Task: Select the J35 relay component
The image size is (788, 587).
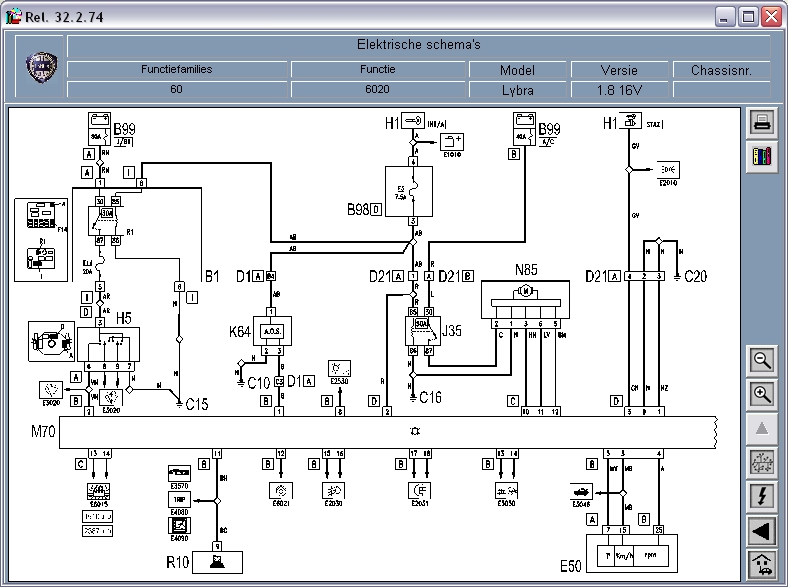Action: tap(423, 331)
